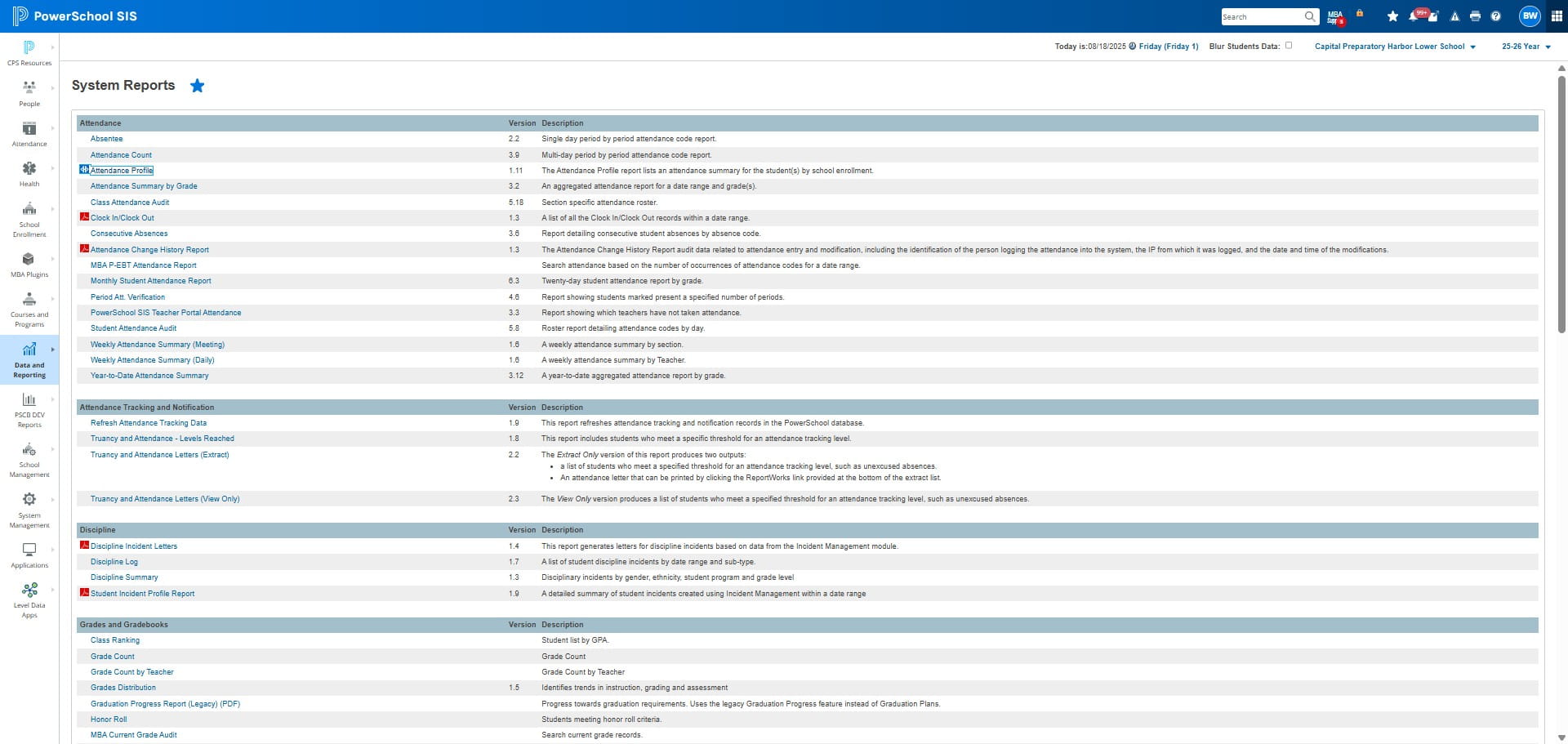Click the alert warning triangle icon

[x=1454, y=16]
